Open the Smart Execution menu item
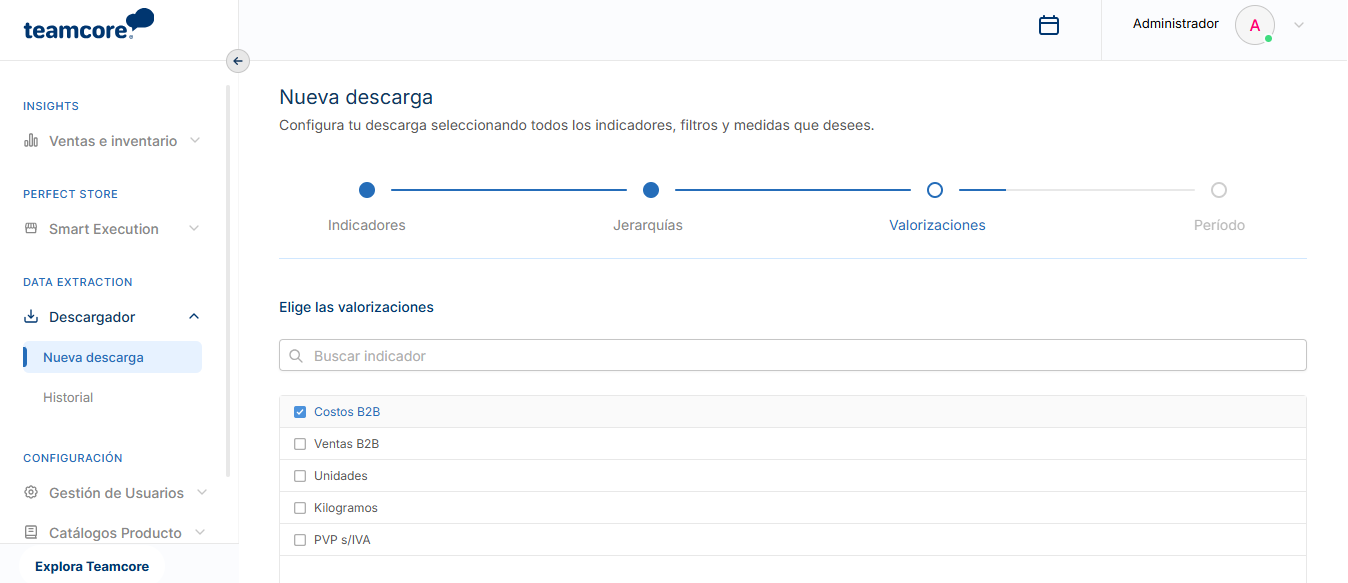Screen dimensions: 1348x583 tap(112, 229)
